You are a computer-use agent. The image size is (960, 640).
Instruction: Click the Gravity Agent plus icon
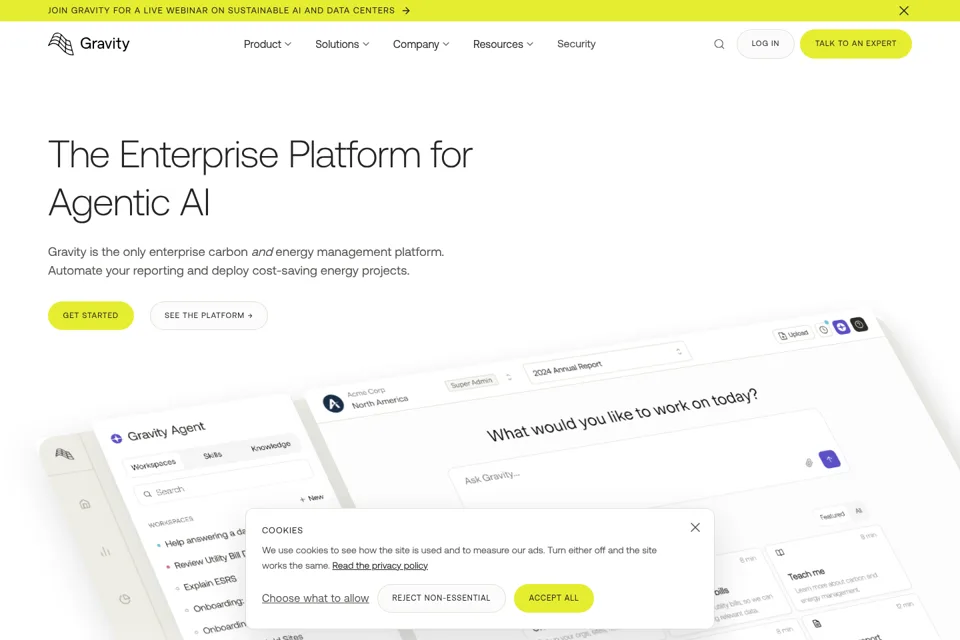(116, 438)
